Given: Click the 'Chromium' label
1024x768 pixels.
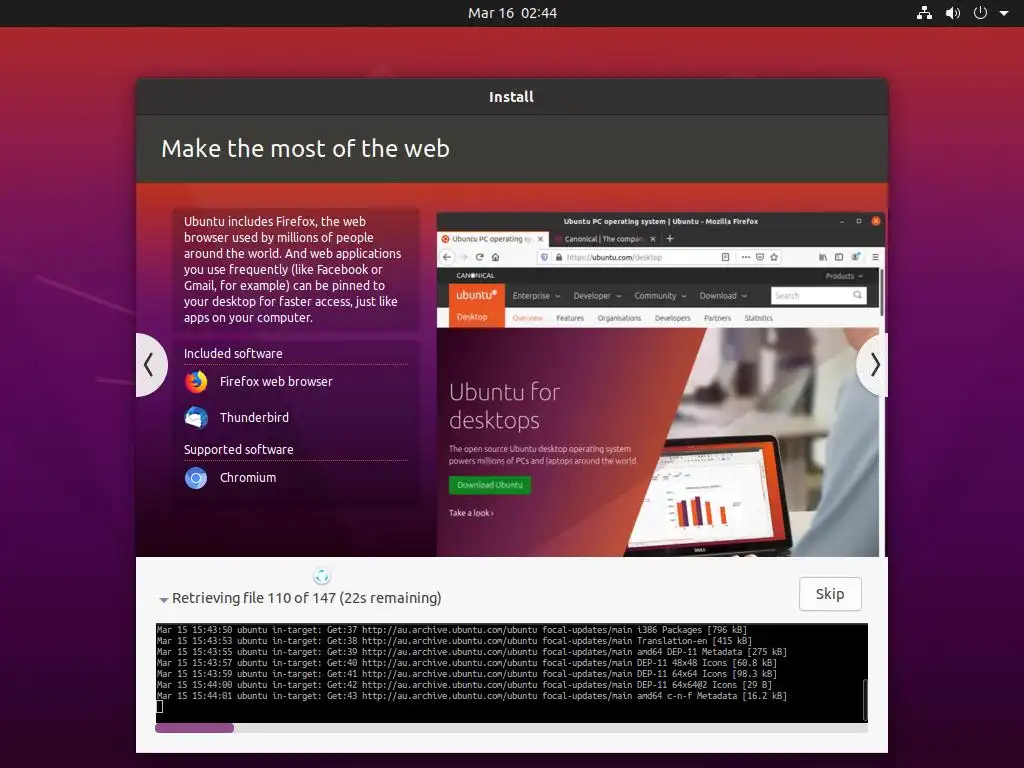Looking at the screenshot, I should coord(248,477).
